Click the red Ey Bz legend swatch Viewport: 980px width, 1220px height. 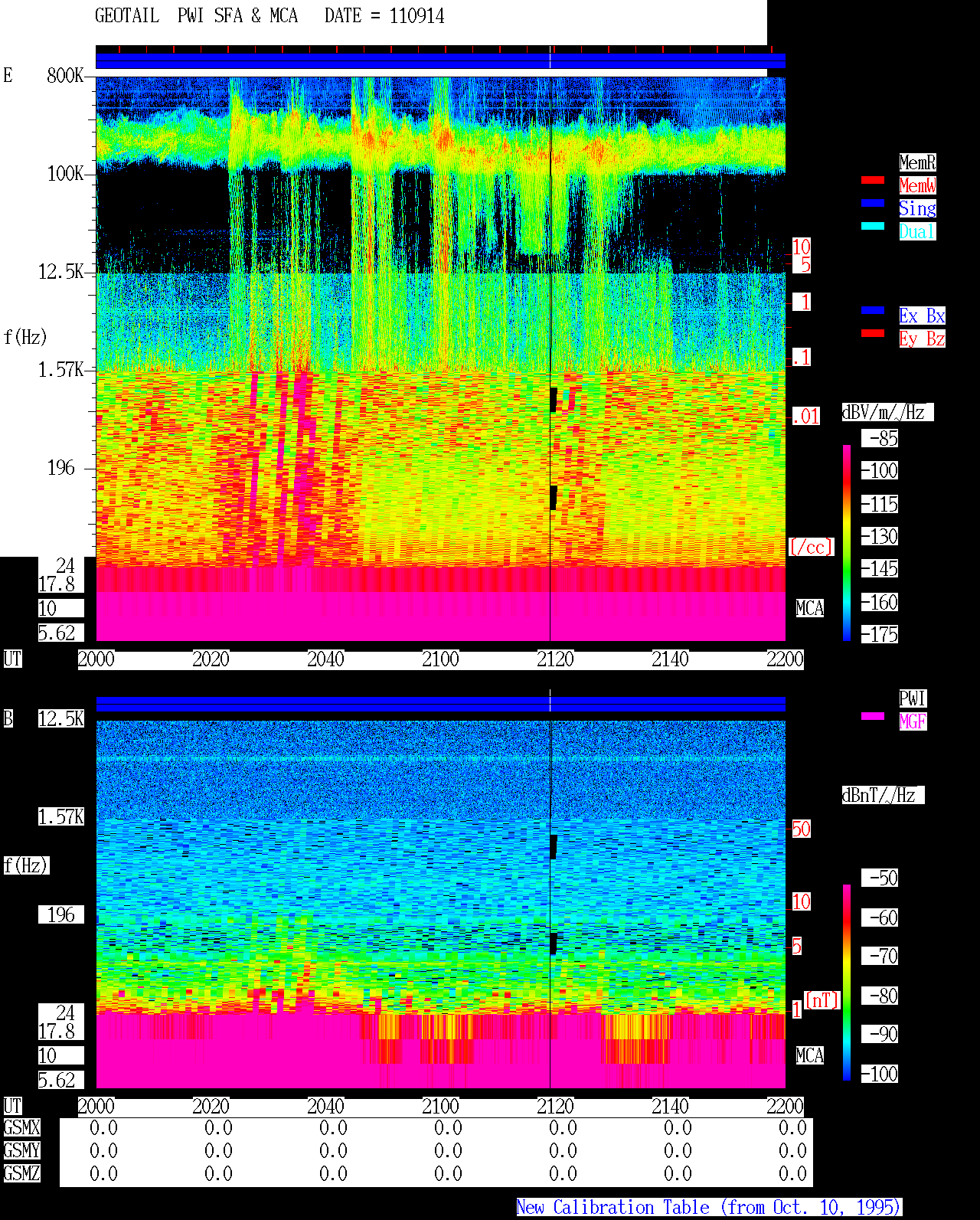(873, 333)
